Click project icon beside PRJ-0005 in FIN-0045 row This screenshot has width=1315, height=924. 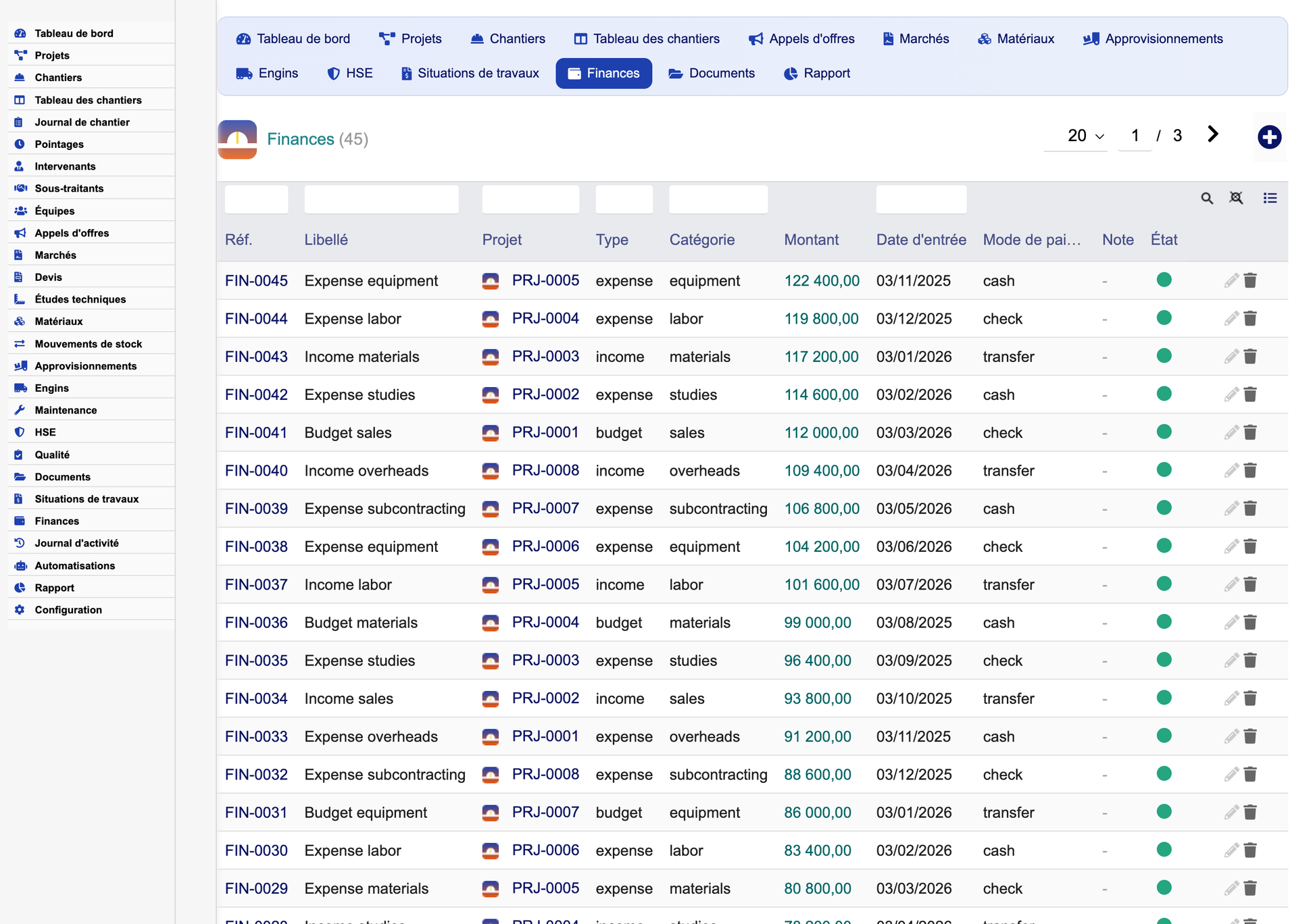[x=491, y=281]
